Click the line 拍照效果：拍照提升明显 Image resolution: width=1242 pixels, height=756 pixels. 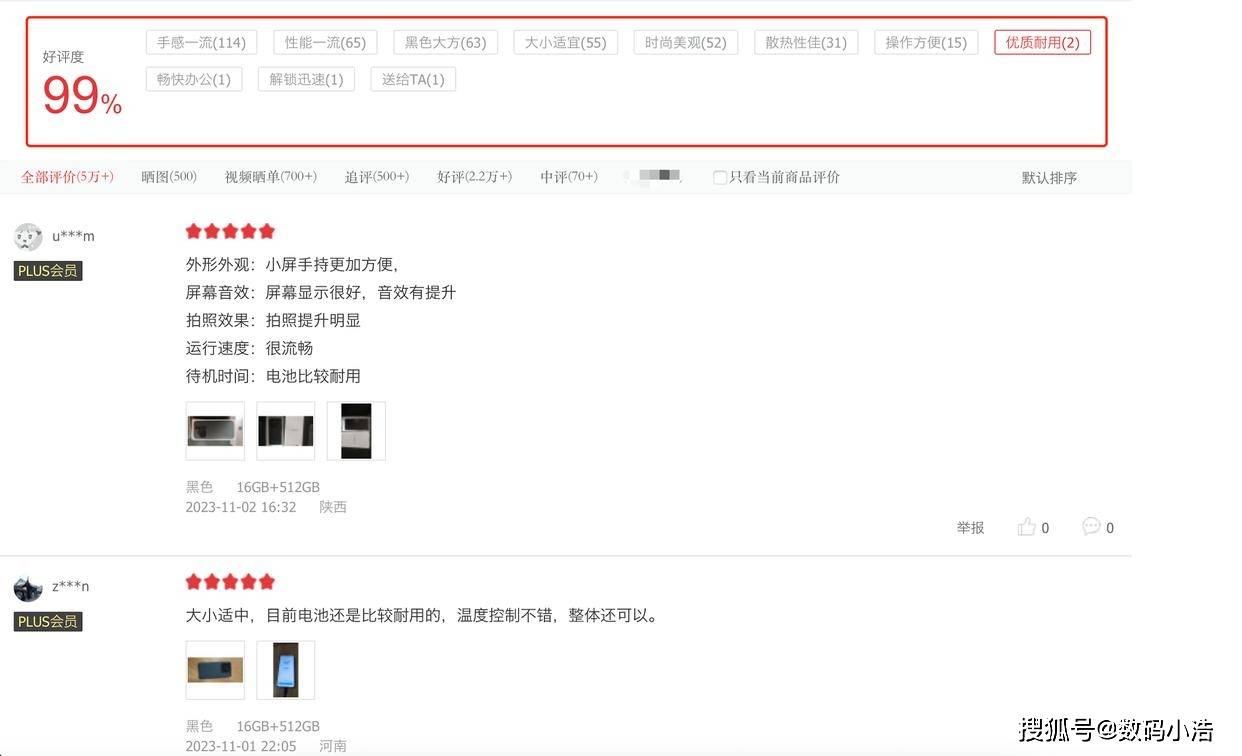(x=273, y=320)
